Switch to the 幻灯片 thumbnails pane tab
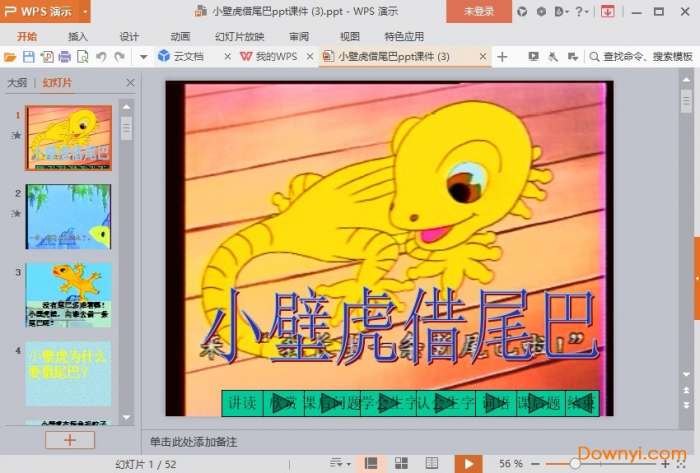700x473 pixels. coord(57,83)
